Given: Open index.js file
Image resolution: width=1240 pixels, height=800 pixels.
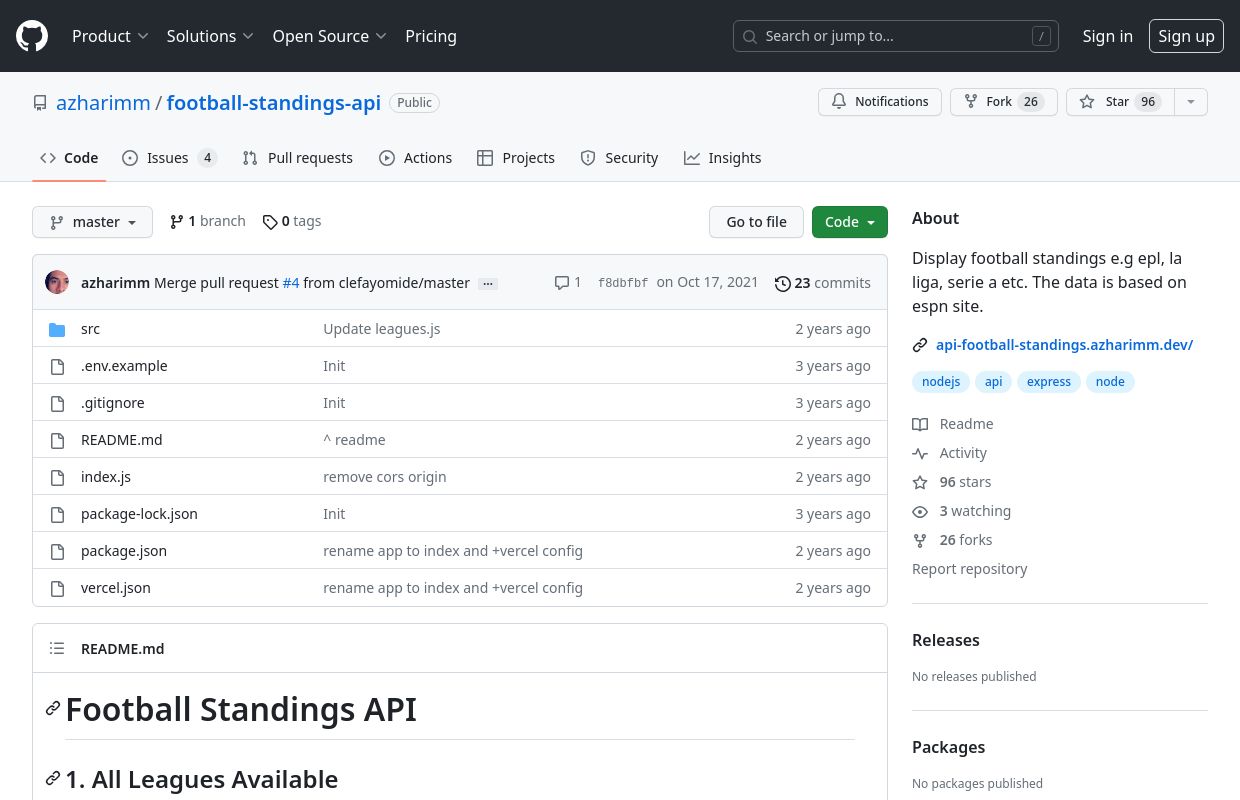Looking at the screenshot, I should pos(106,477).
